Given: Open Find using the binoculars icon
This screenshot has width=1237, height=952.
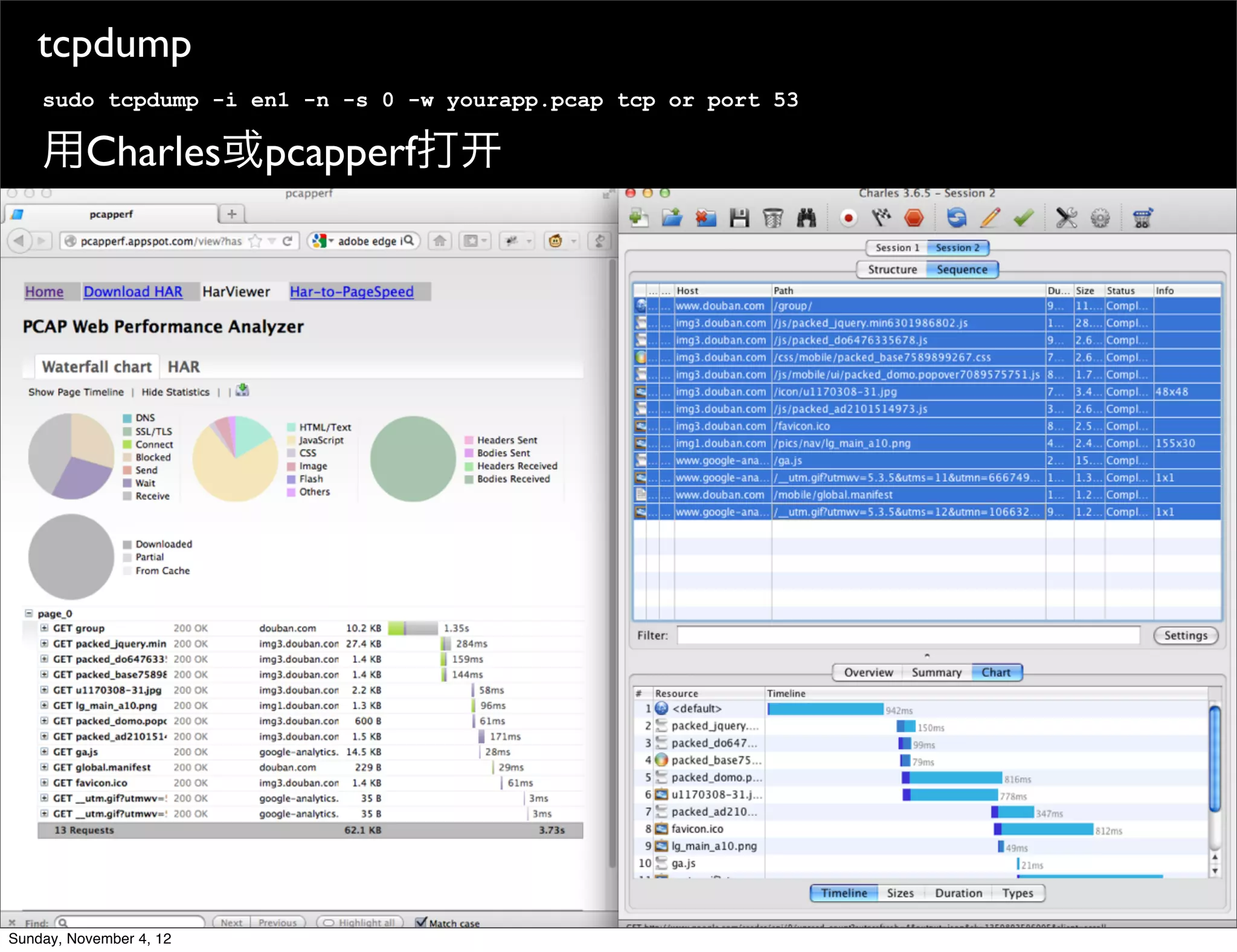Looking at the screenshot, I should 806,218.
